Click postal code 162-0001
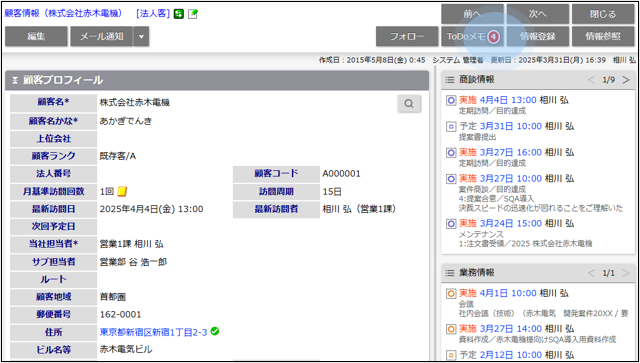 pos(120,315)
